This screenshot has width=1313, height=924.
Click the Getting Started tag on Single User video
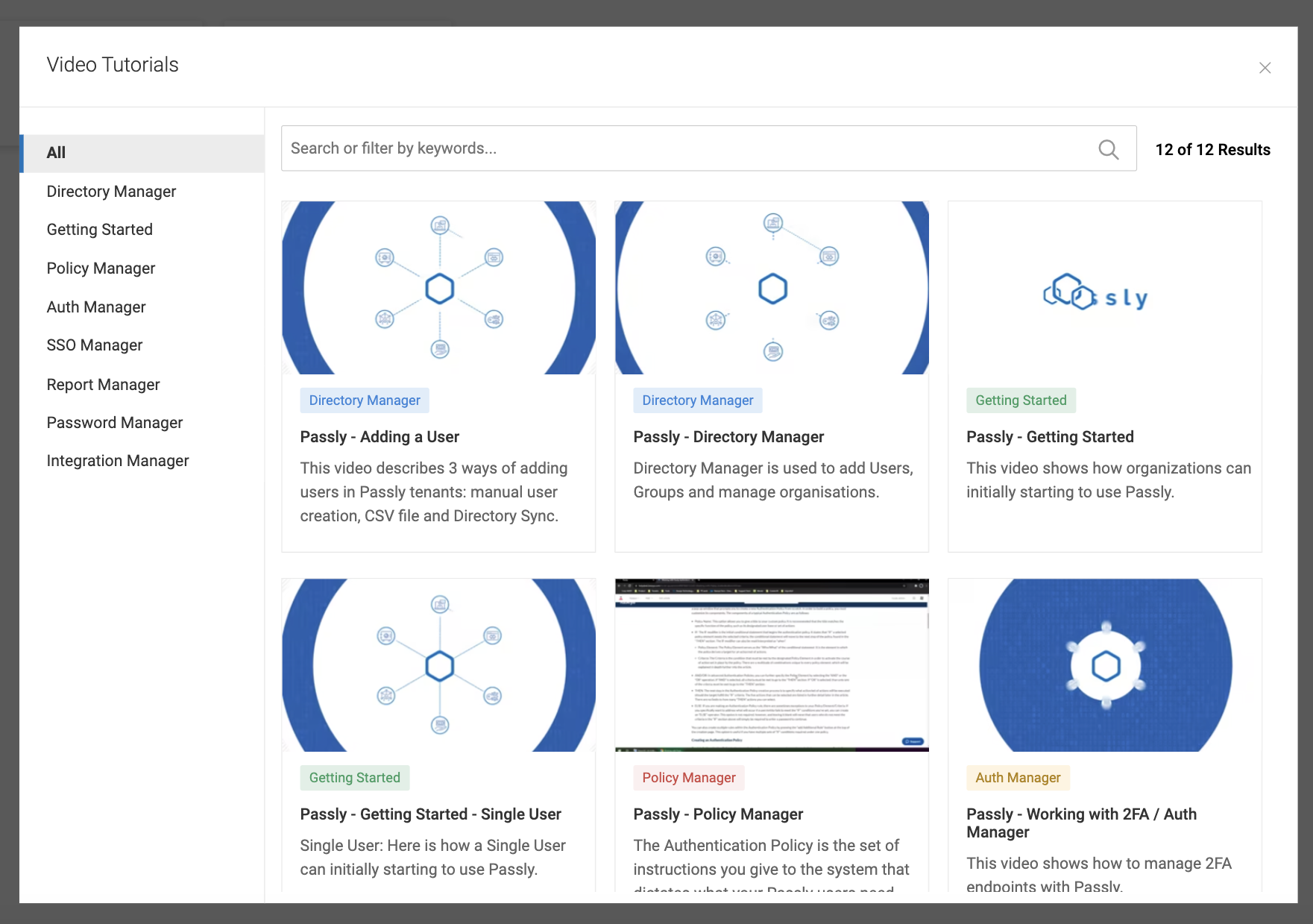pos(355,777)
